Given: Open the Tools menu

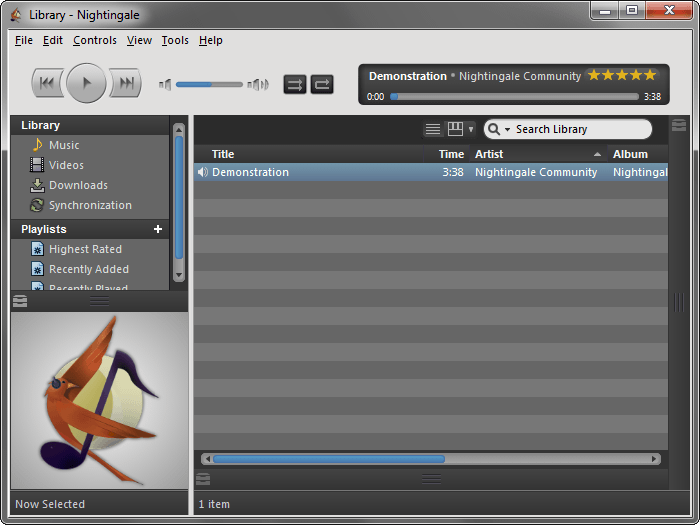Looking at the screenshot, I should click(175, 40).
